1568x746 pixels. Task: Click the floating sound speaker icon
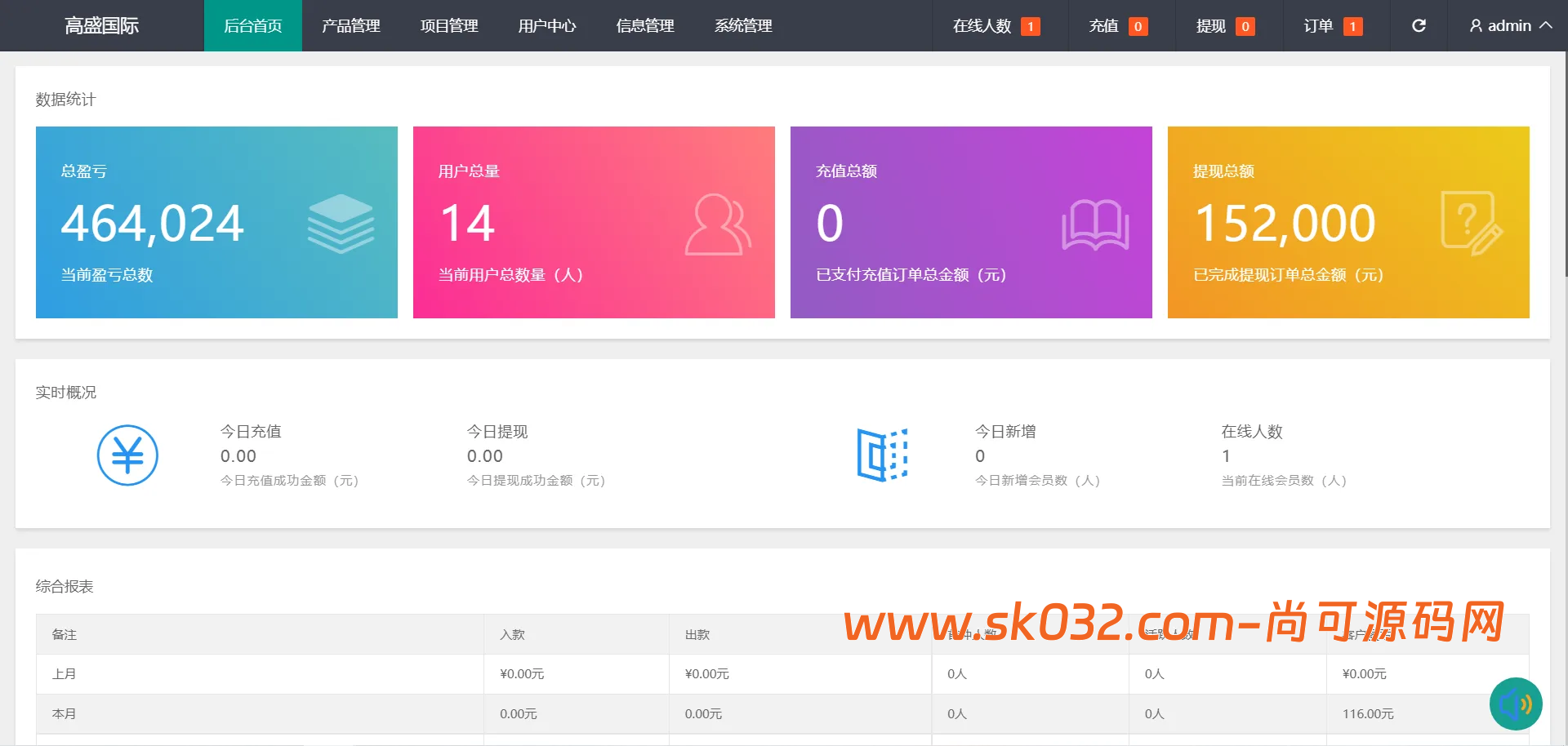(x=1515, y=704)
